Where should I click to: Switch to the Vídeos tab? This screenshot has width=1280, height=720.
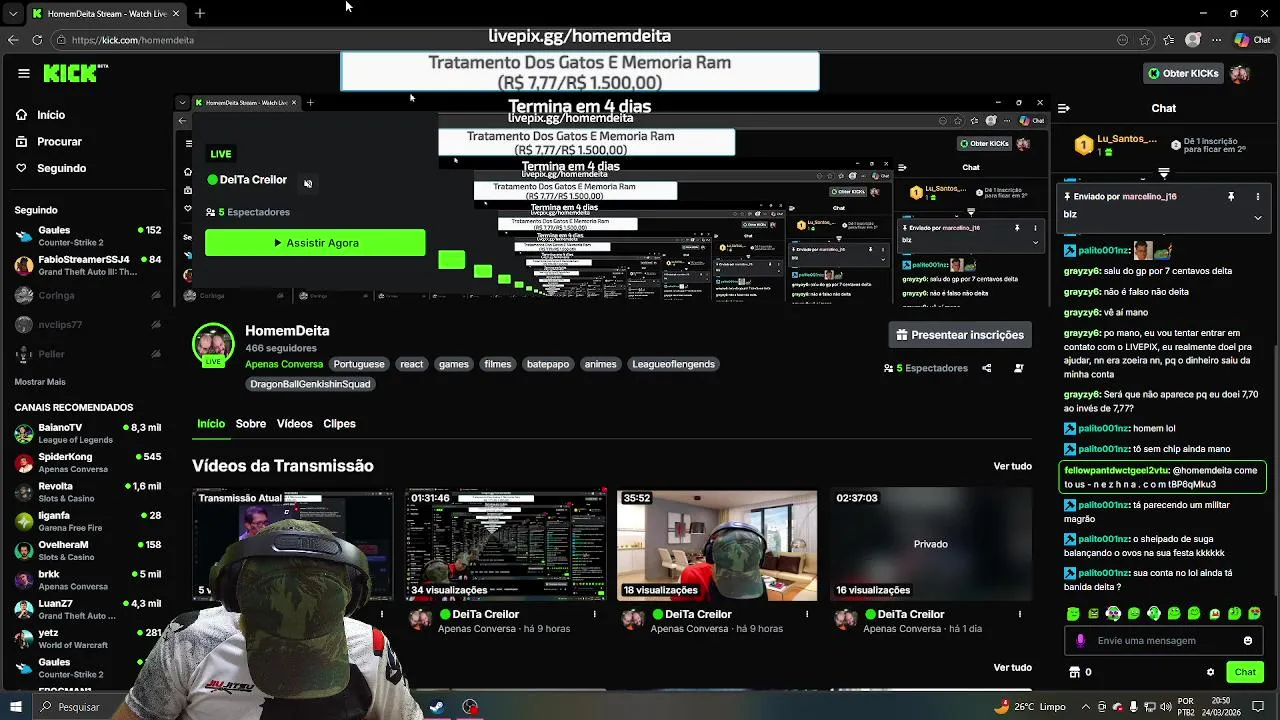[x=294, y=424]
